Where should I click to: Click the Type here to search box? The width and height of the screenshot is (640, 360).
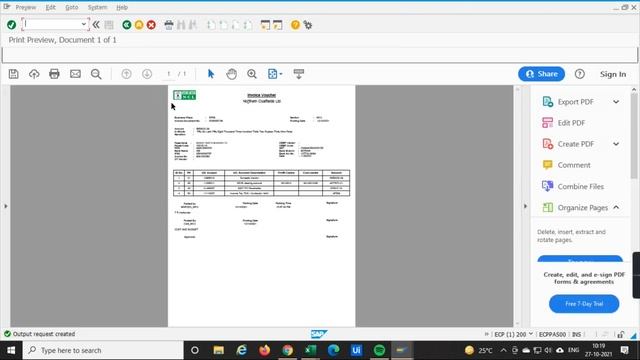103,350
